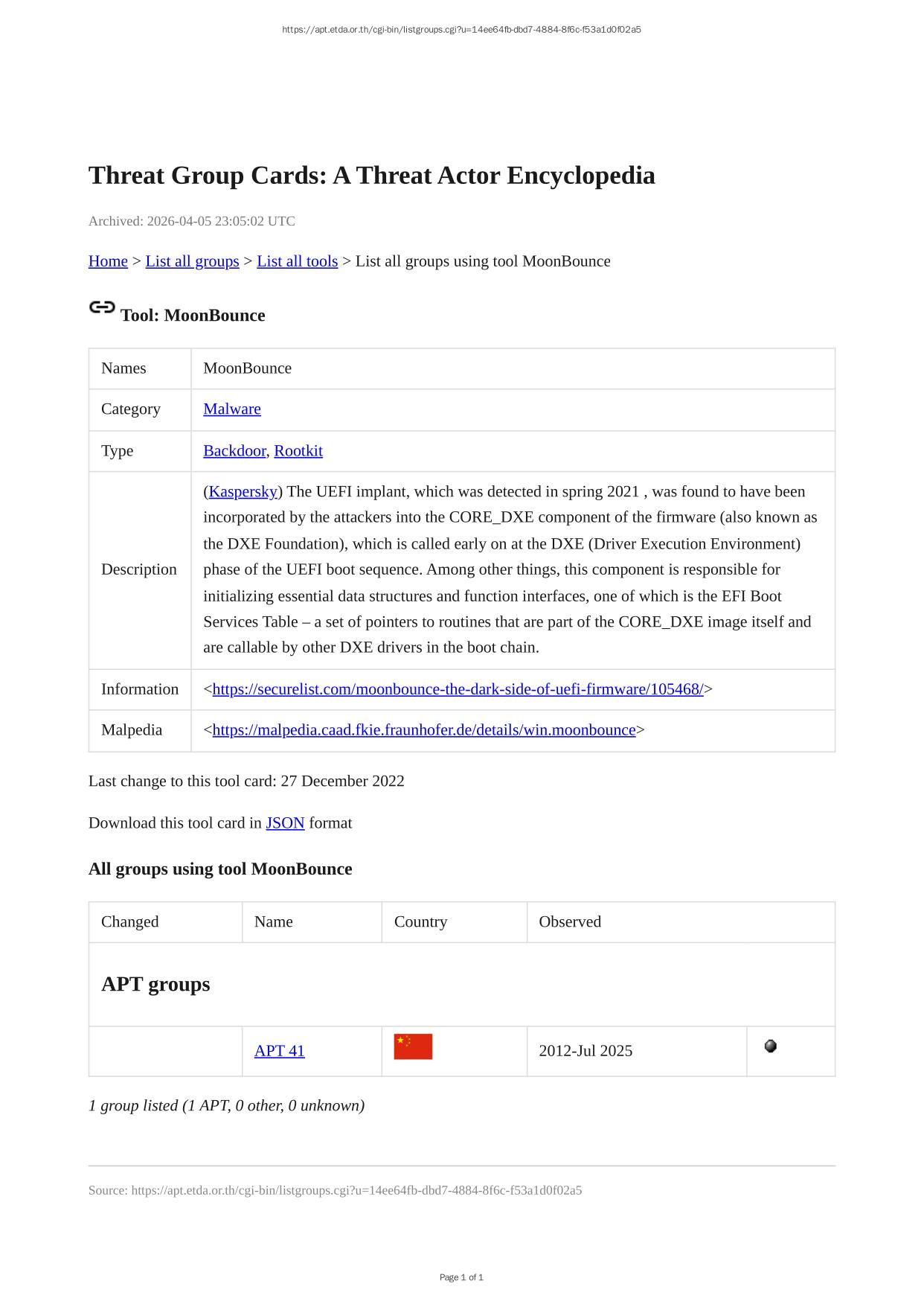This screenshot has width=924, height=1307.
Task: Click the Observed column header
Action: pos(570,921)
